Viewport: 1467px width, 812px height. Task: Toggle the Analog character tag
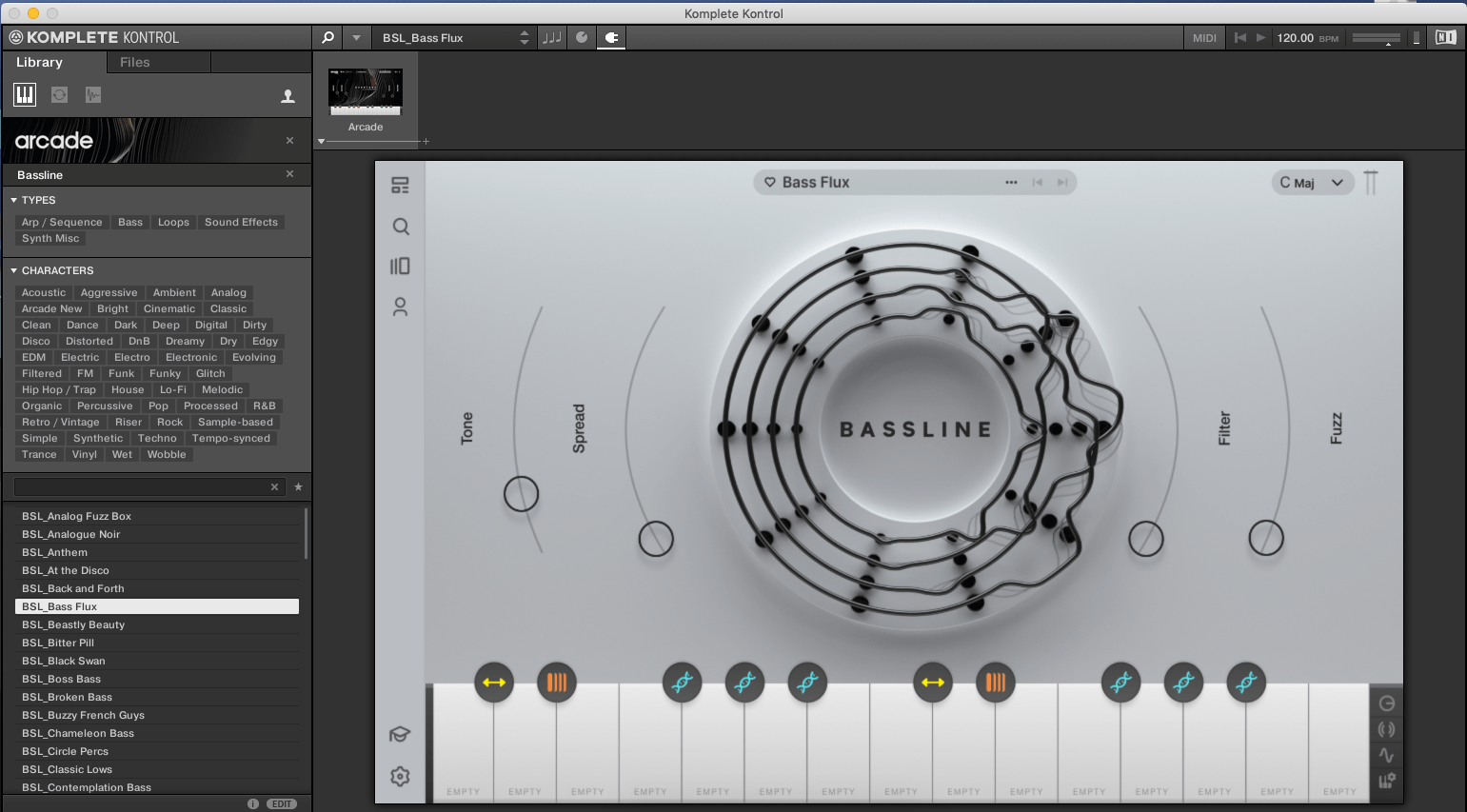(x=228, y=292)
